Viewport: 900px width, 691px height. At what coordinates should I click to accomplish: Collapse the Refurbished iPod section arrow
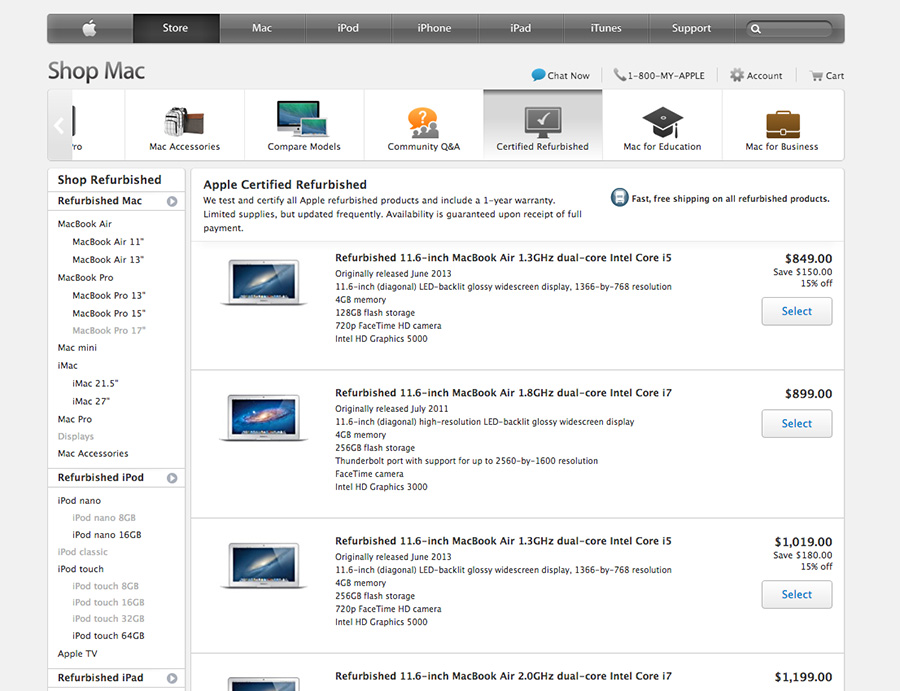pos(172,478)
